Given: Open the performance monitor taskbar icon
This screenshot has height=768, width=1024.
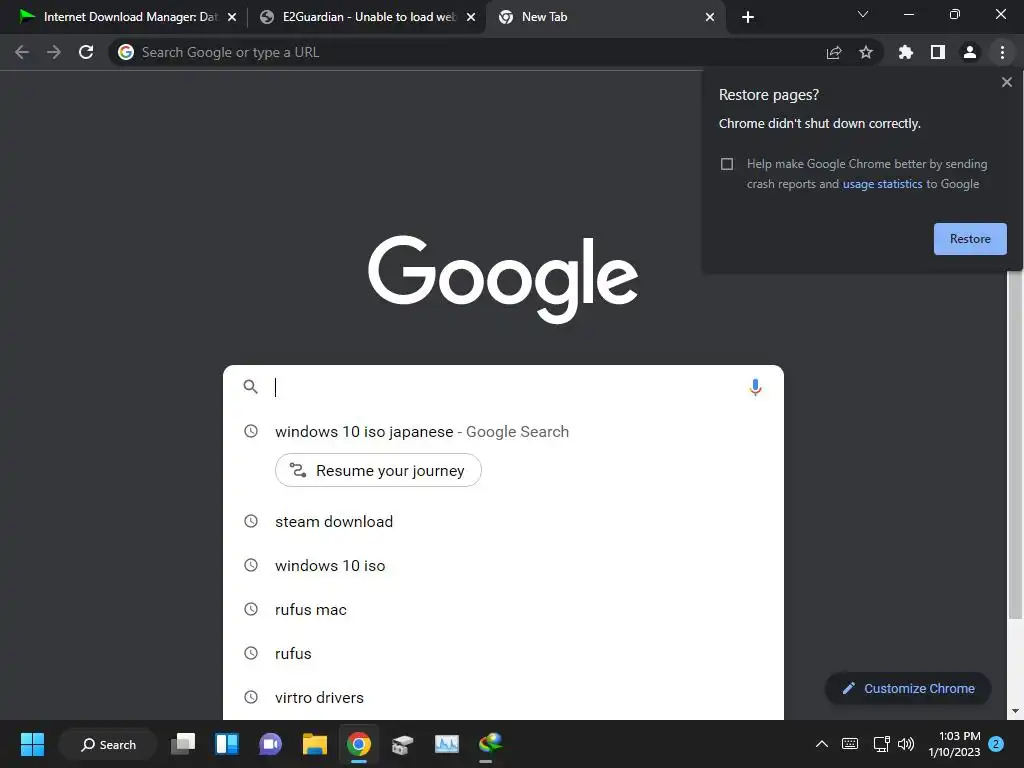Looking at the screenshot, I should 447,744.
